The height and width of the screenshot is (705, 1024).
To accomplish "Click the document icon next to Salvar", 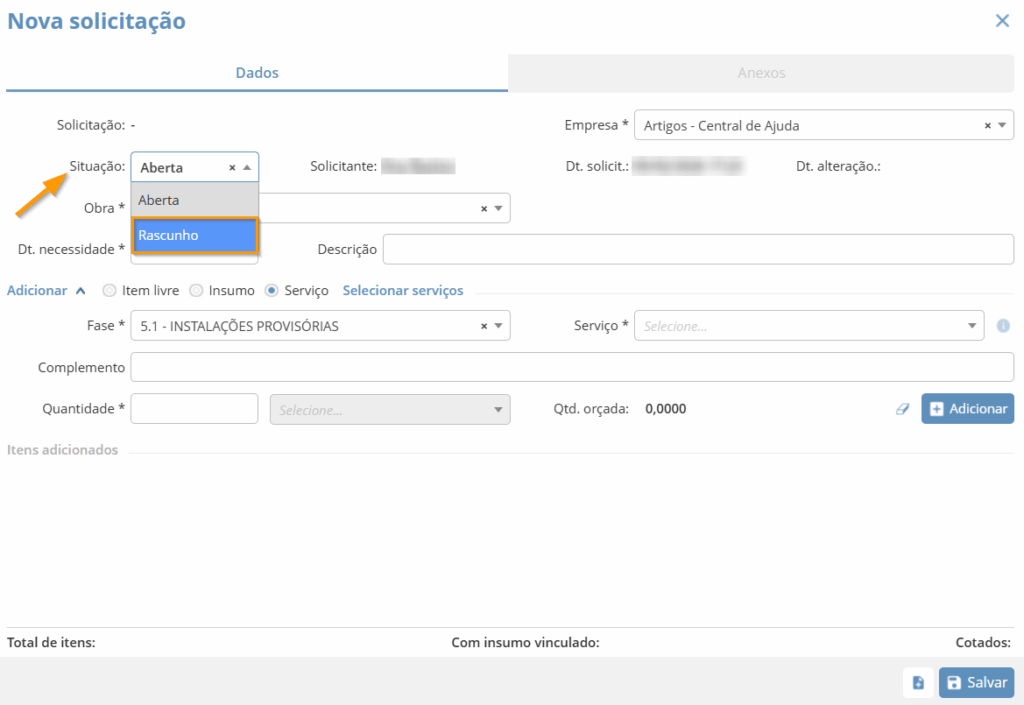I will [x=918, y=683].
